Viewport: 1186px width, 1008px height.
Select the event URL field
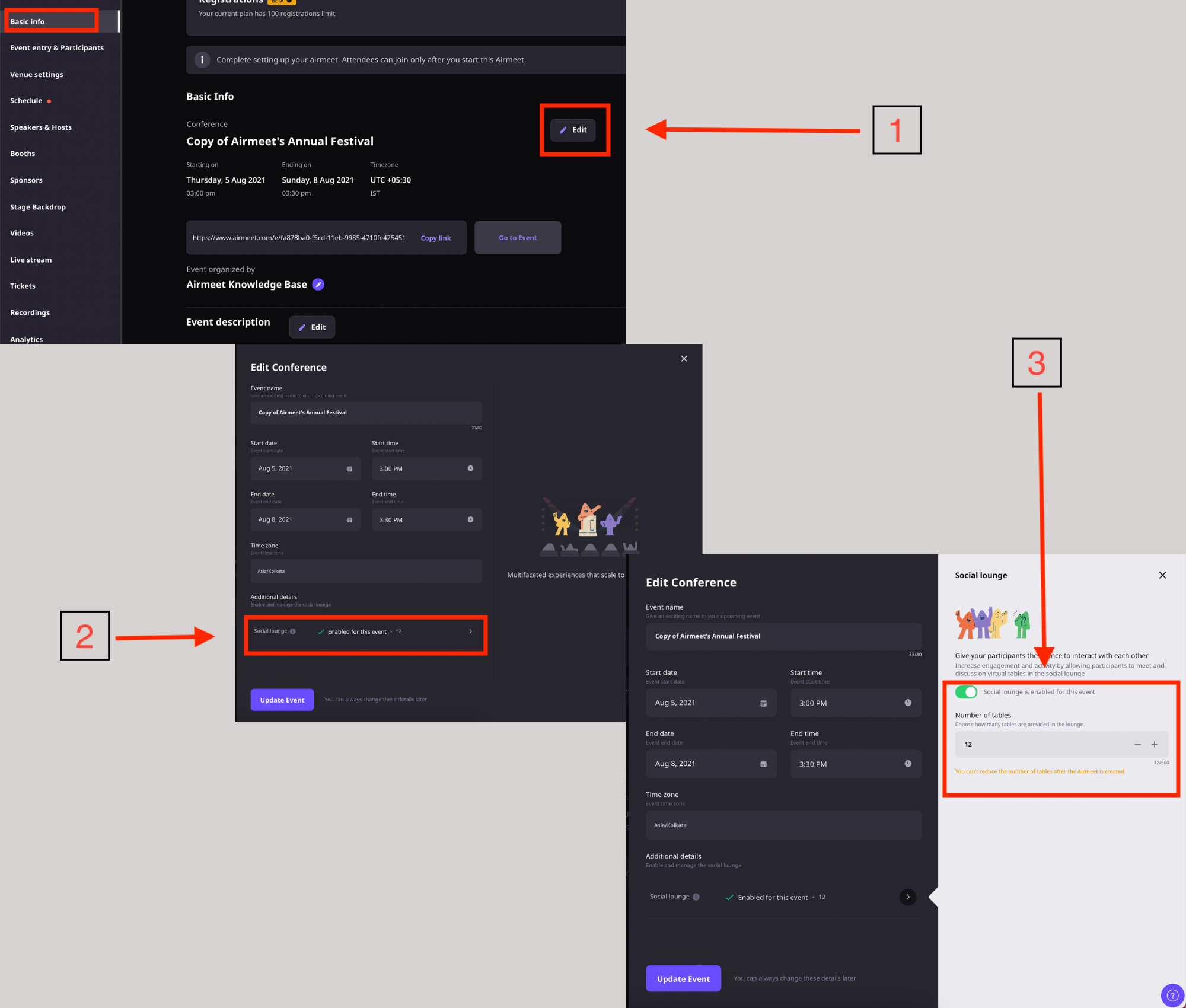point(326,238)
